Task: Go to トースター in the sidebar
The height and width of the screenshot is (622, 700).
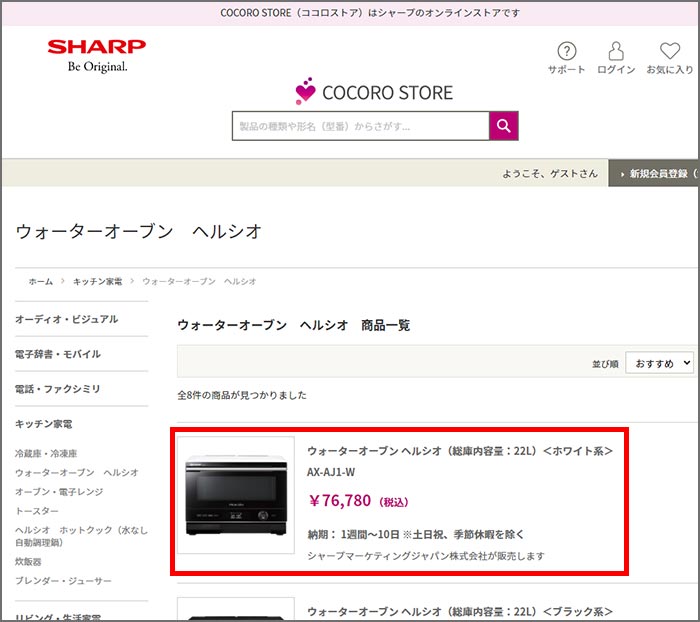Action: pos(37,510)
